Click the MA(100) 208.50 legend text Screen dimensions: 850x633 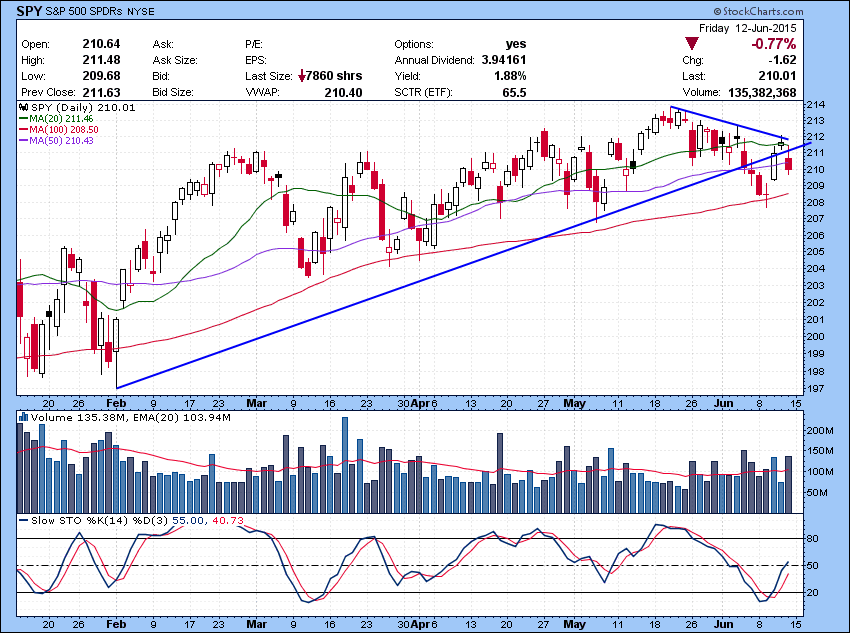click(x=65, y=130)
